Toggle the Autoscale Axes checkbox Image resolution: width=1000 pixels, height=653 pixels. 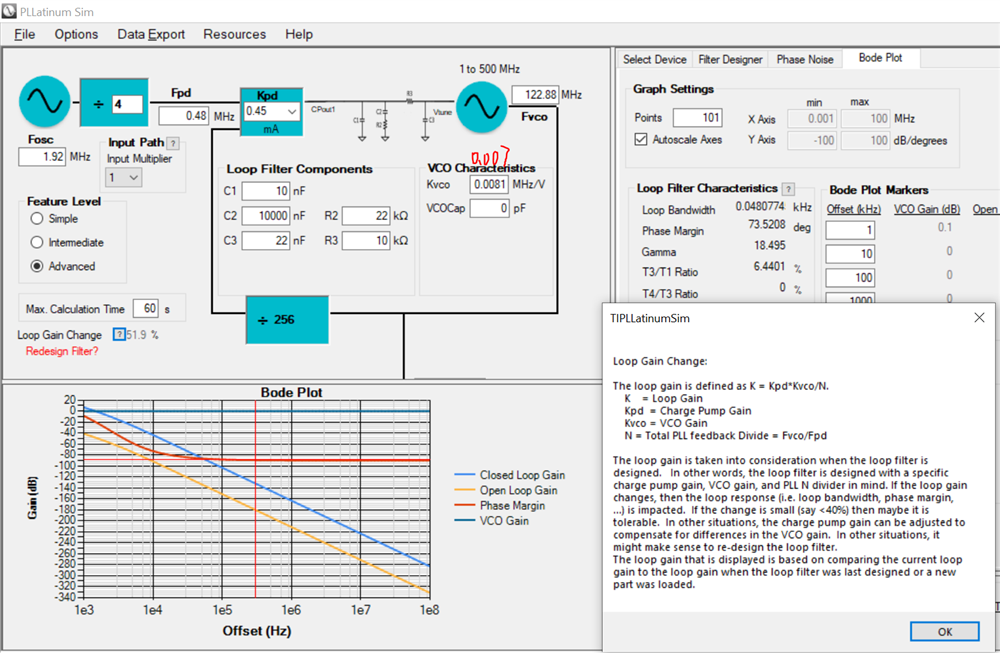tap(641, 139)
